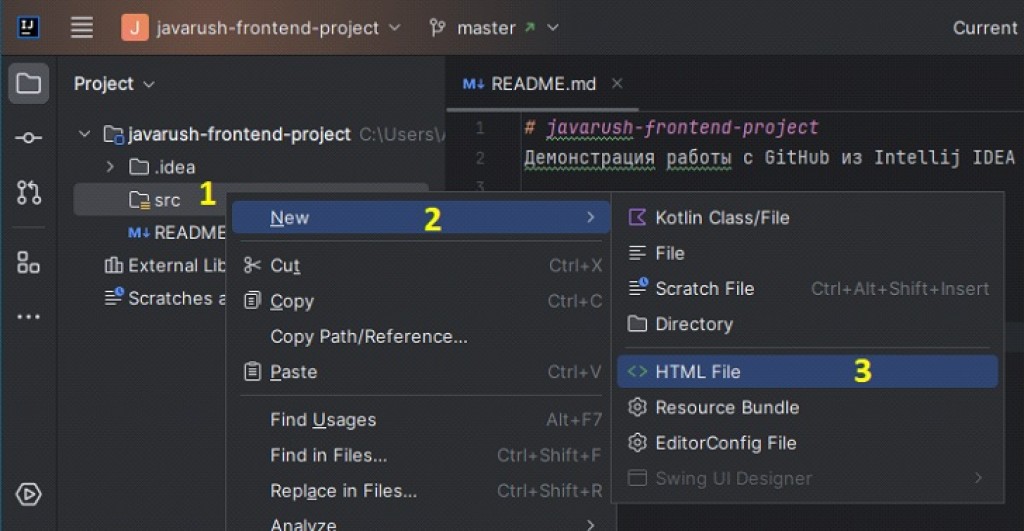Click the scissors Cut icon

(x=252, y=265)
